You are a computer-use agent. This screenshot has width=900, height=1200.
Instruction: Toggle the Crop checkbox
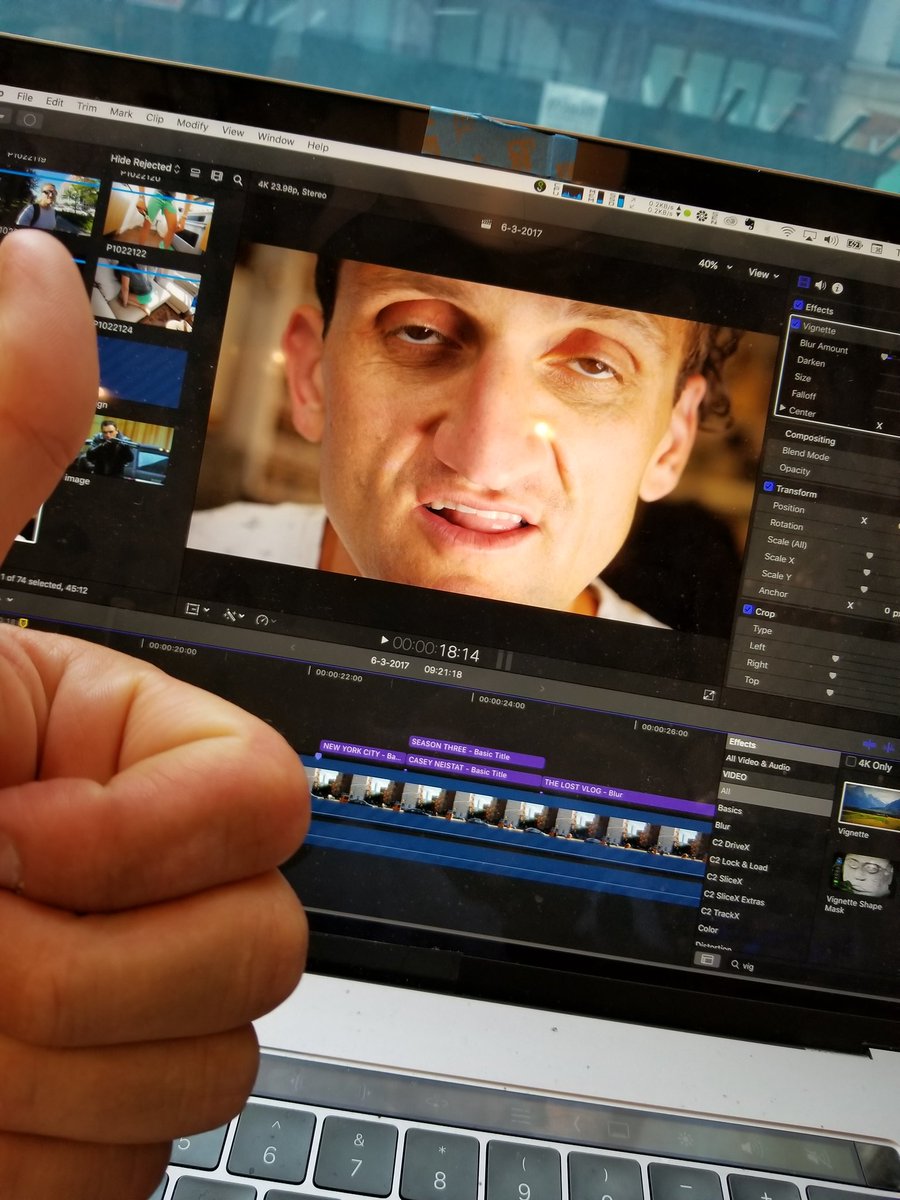click(748, 609)
